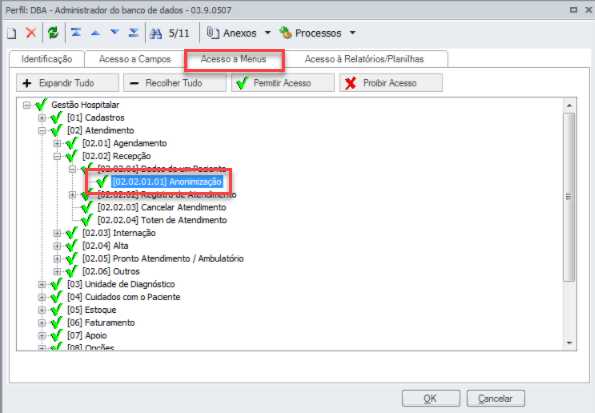Click the Cancelar button

tap(496, 399)
